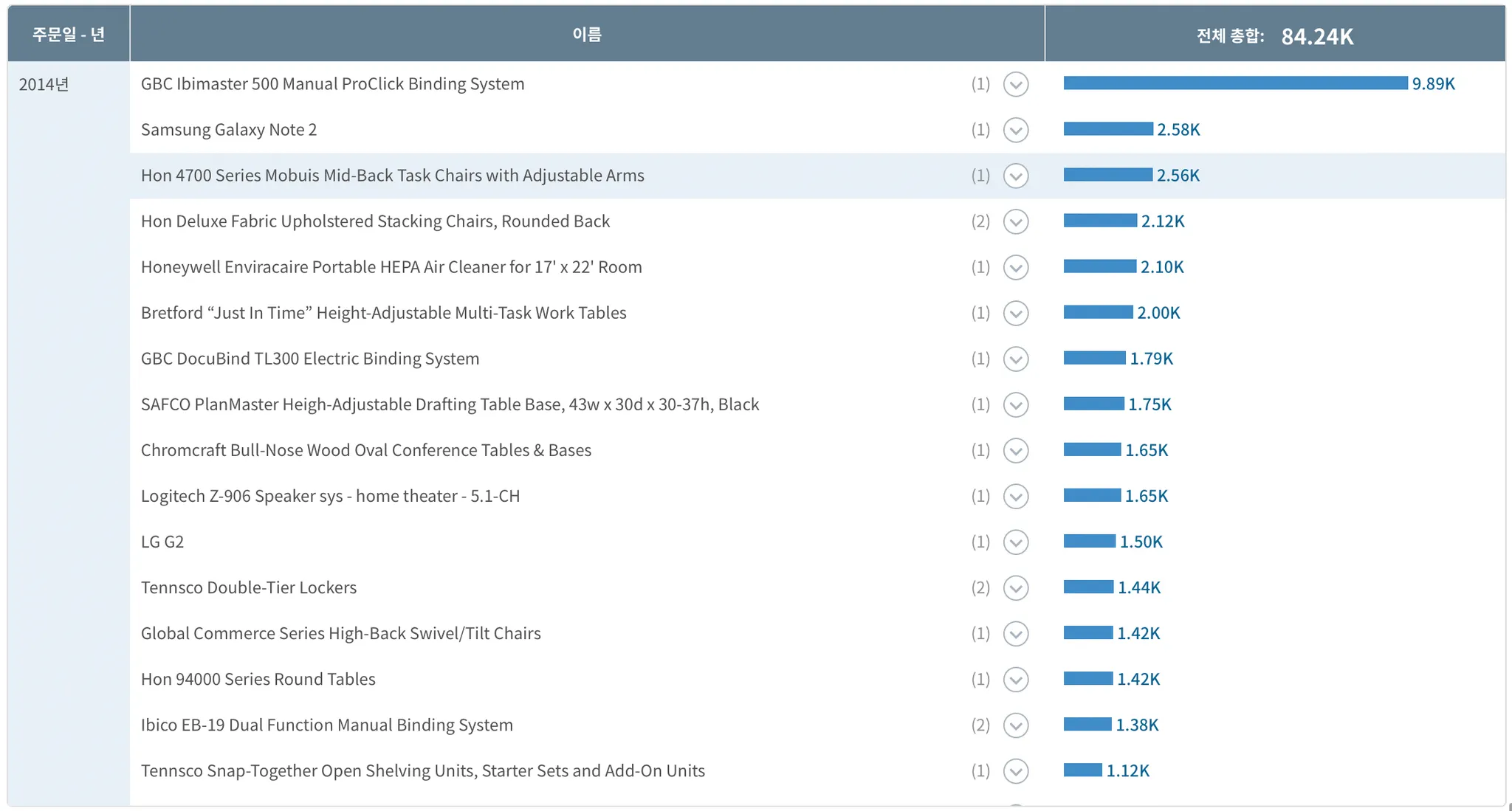This screenshot has width=1512, height=811.
Task: Select Chromcraft Bull-Nose Conference Tables name
Action: coord(366,450)
